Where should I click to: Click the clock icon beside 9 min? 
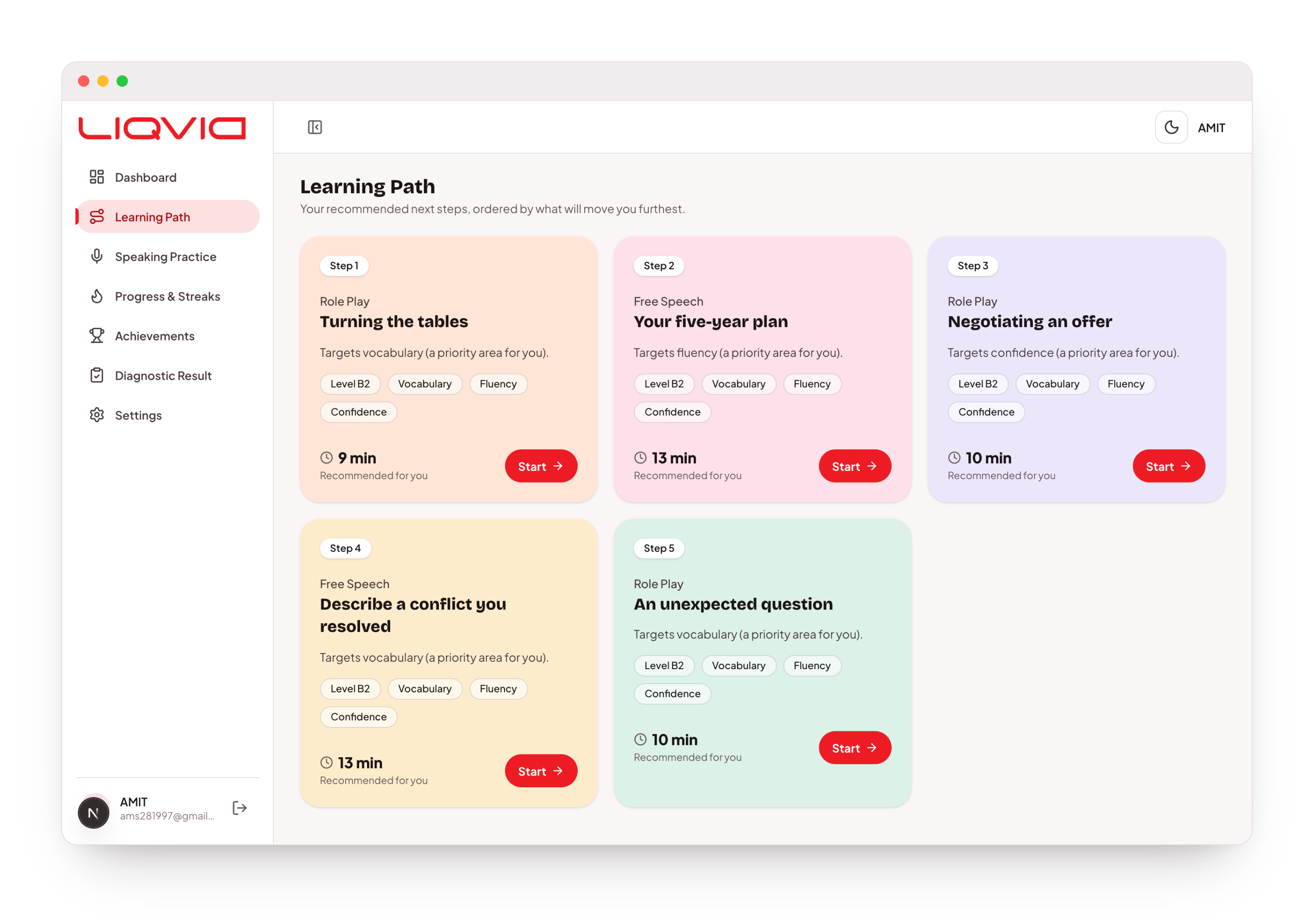tap(326, 458)
